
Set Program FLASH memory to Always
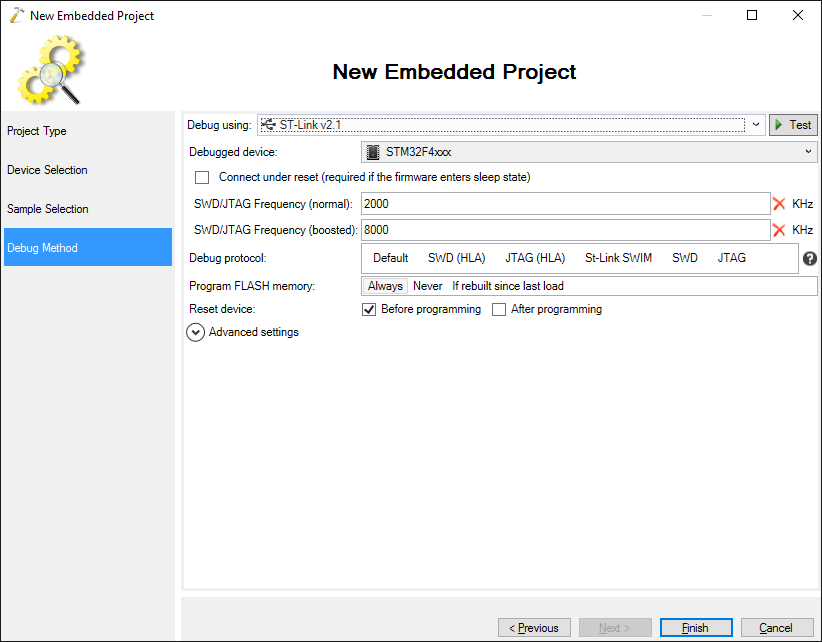tap(385, 286)
